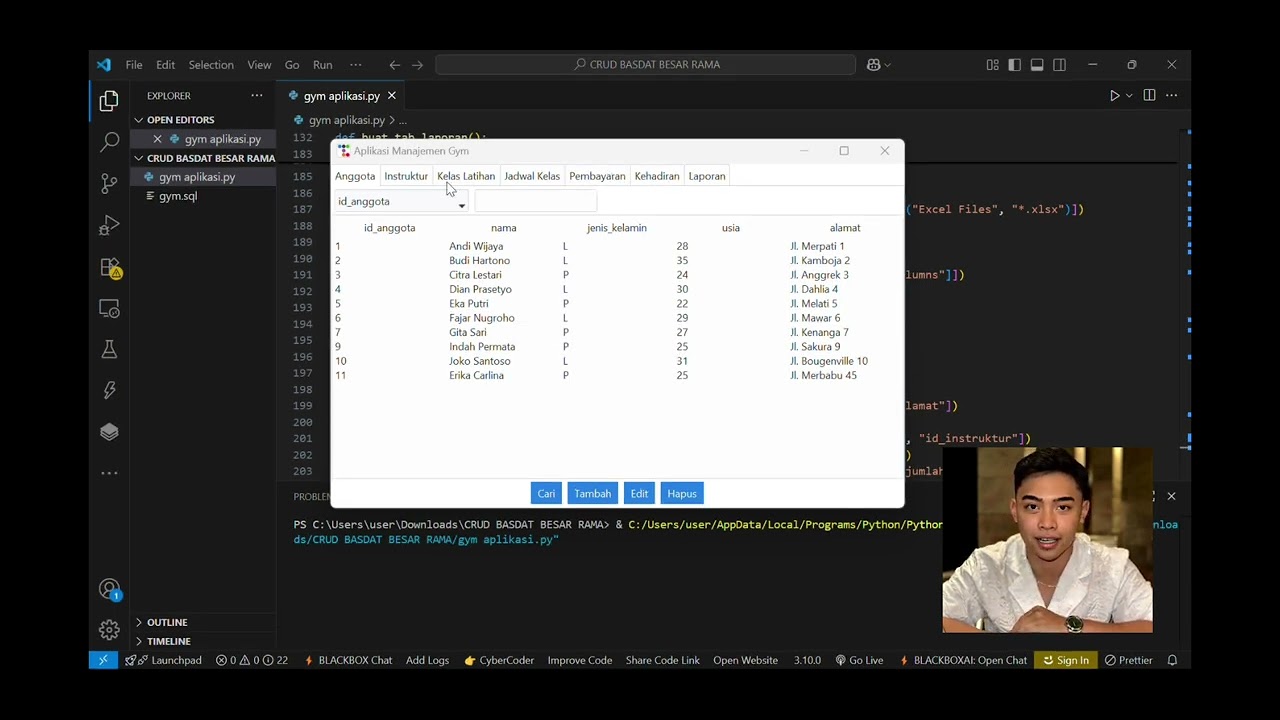Click the Python 3.10.0 version in status bar

pos(807,660)
